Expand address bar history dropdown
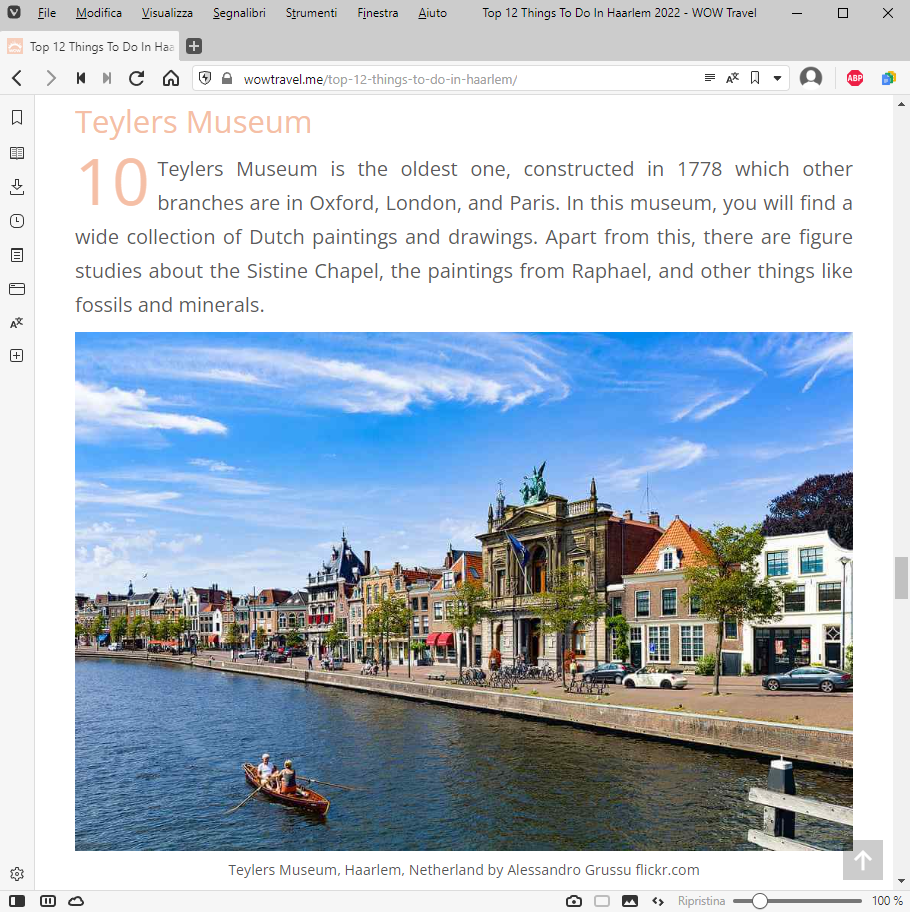910x912 pixels. tap(777, 79)
